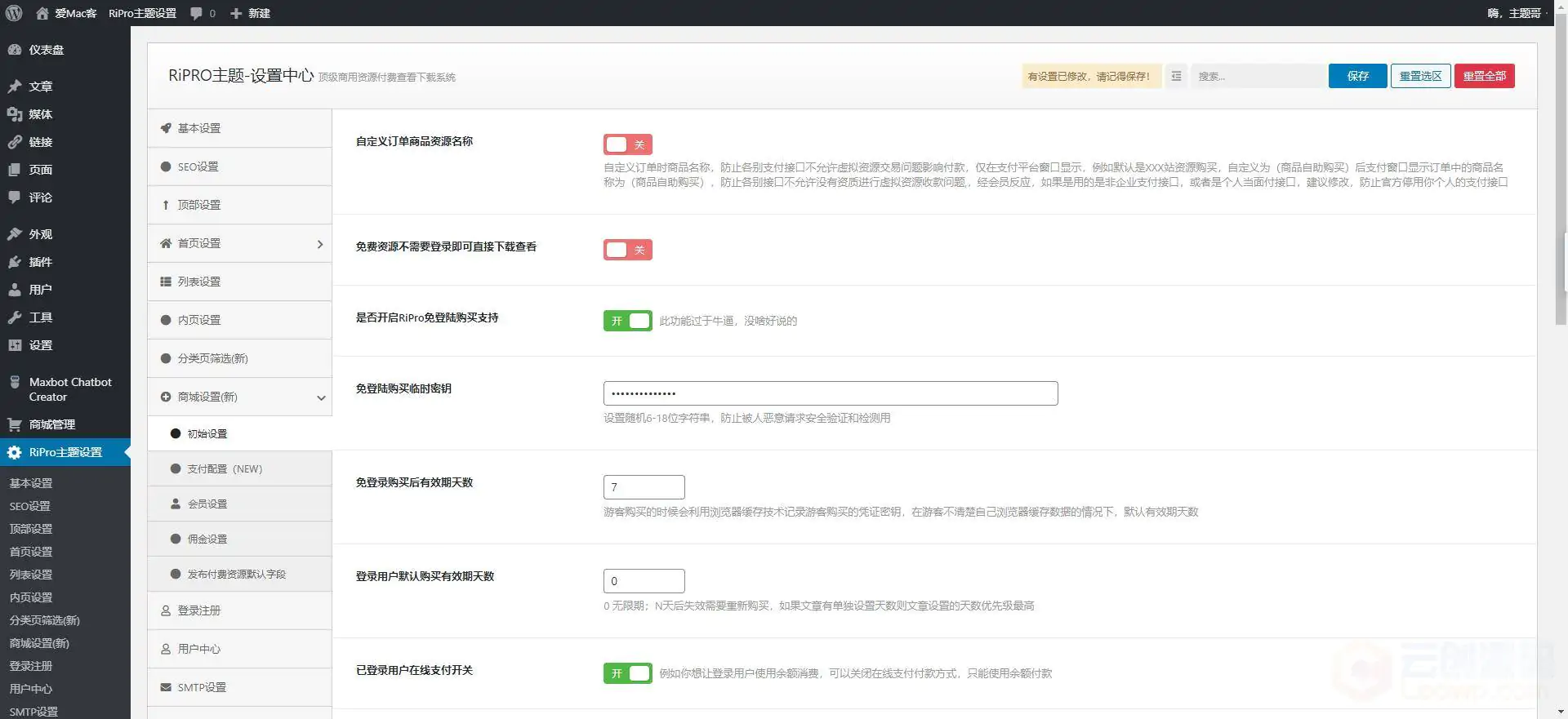Click the 工具 wrench icon
Image resolution: width=1568 pixels, height=719 pixels.
pyautogui.click(x=15, y=317)
